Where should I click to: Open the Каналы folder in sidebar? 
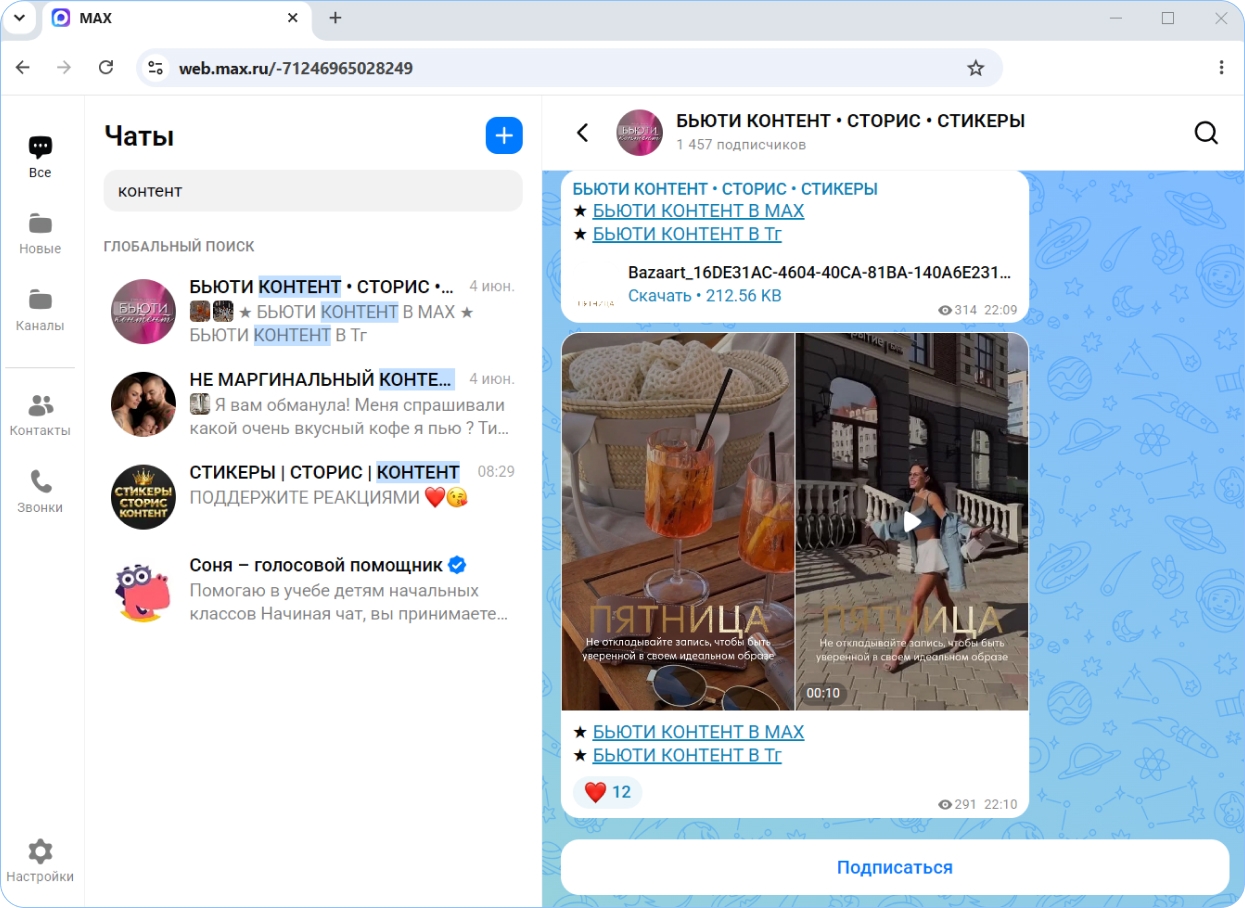[40, 311]
